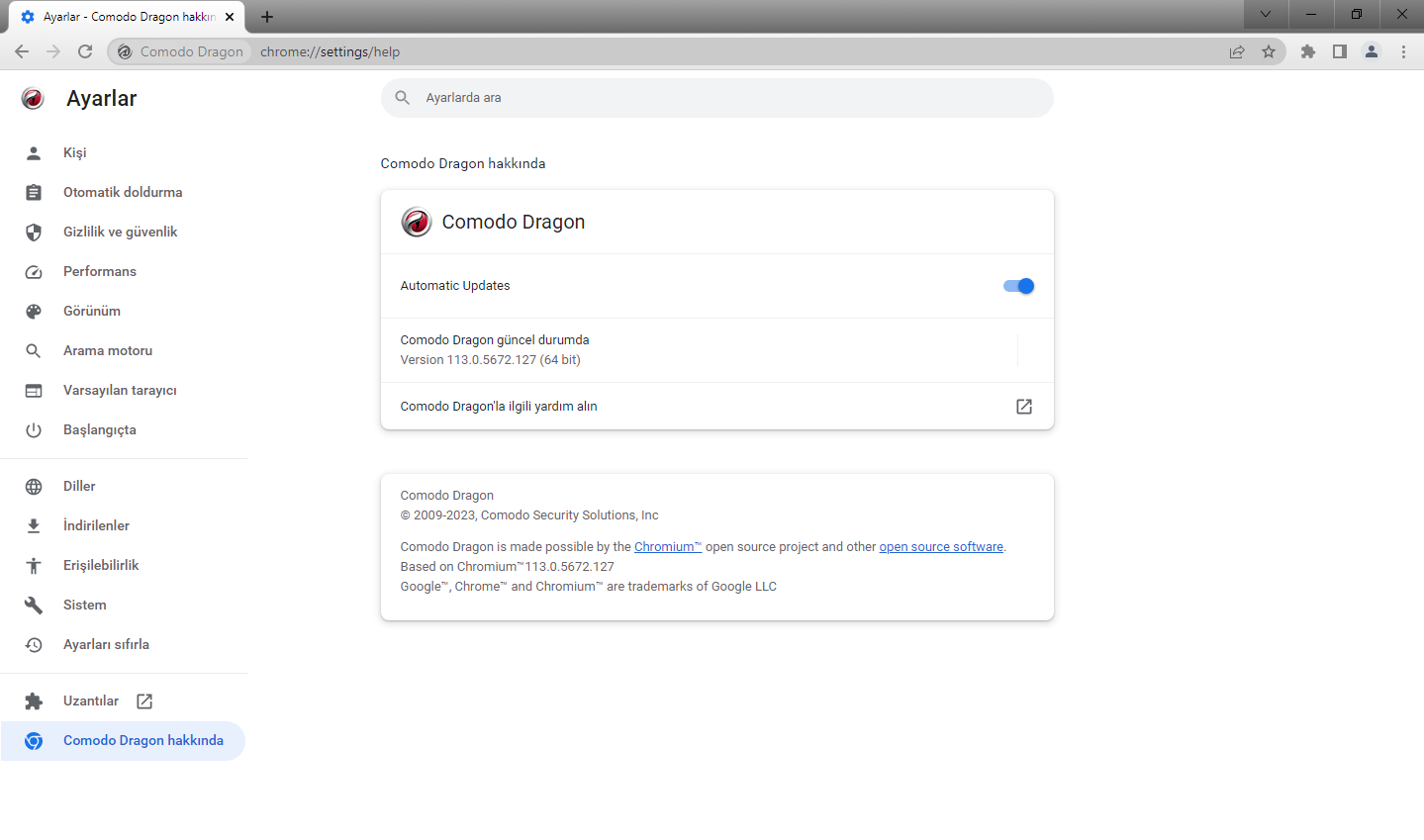Screen dimensions: 1424x840
Task: Open a new tab with plus button
Action: pyautogui.click(x=267, y=17)
